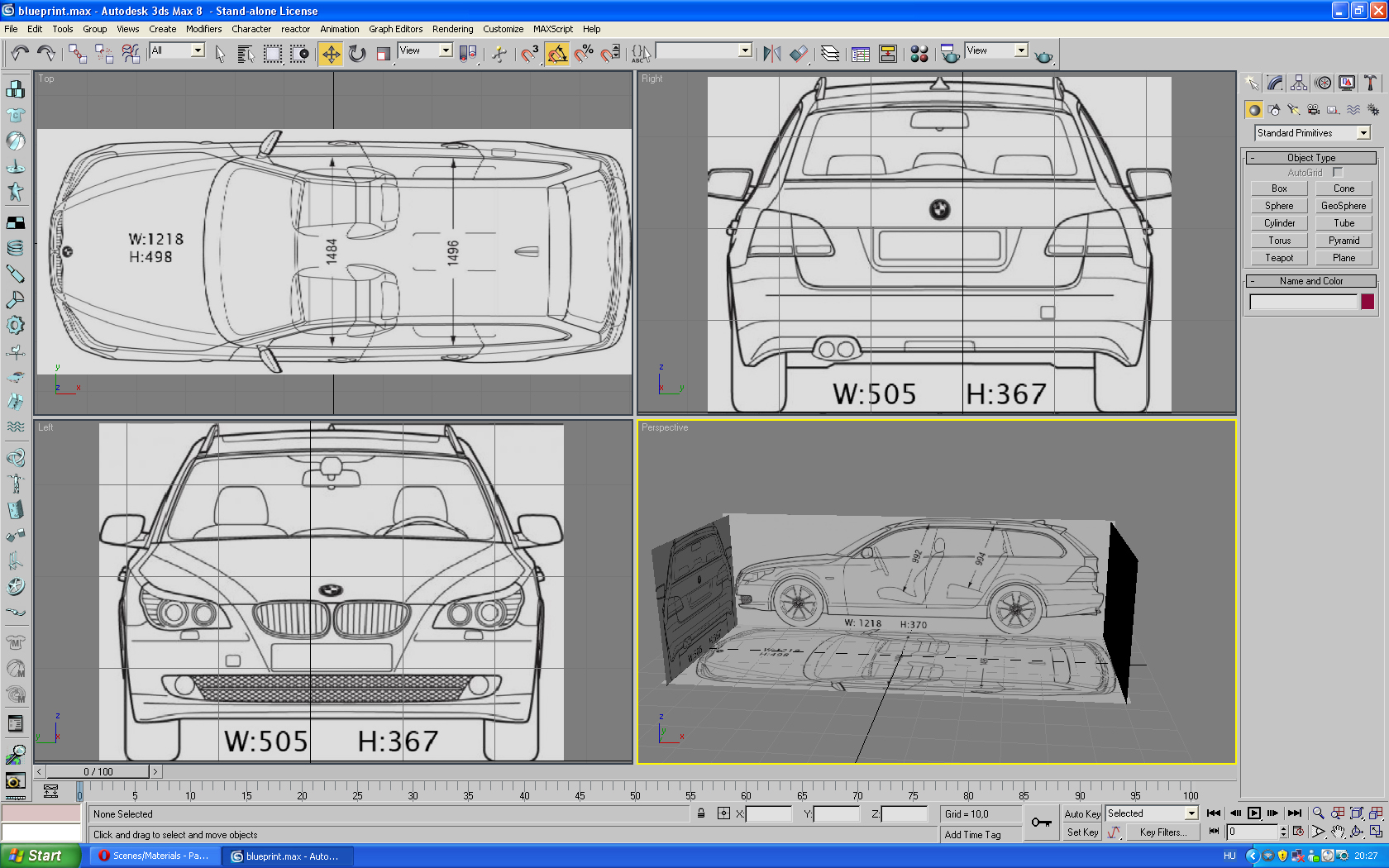
Task: Open the Rendering menu
Action: click(x=453, y=29)
